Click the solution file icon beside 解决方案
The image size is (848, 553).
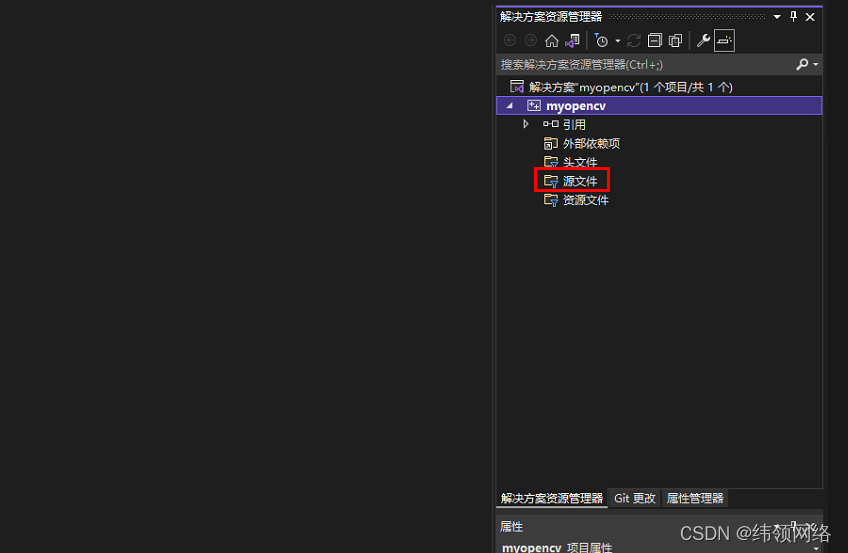[517, 86]
